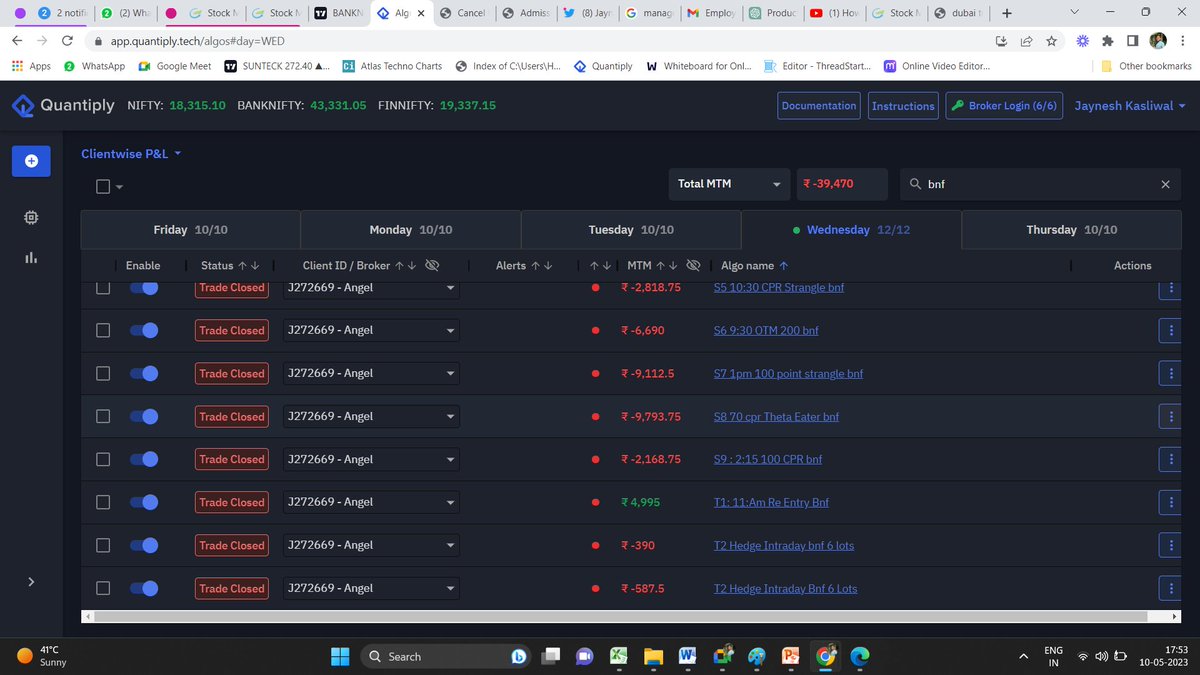Toggle enable switch for S6 9:30 OTM 200 bnf
The width and height of the screenshot is (1200, 675).
click(x=144, y=330)
